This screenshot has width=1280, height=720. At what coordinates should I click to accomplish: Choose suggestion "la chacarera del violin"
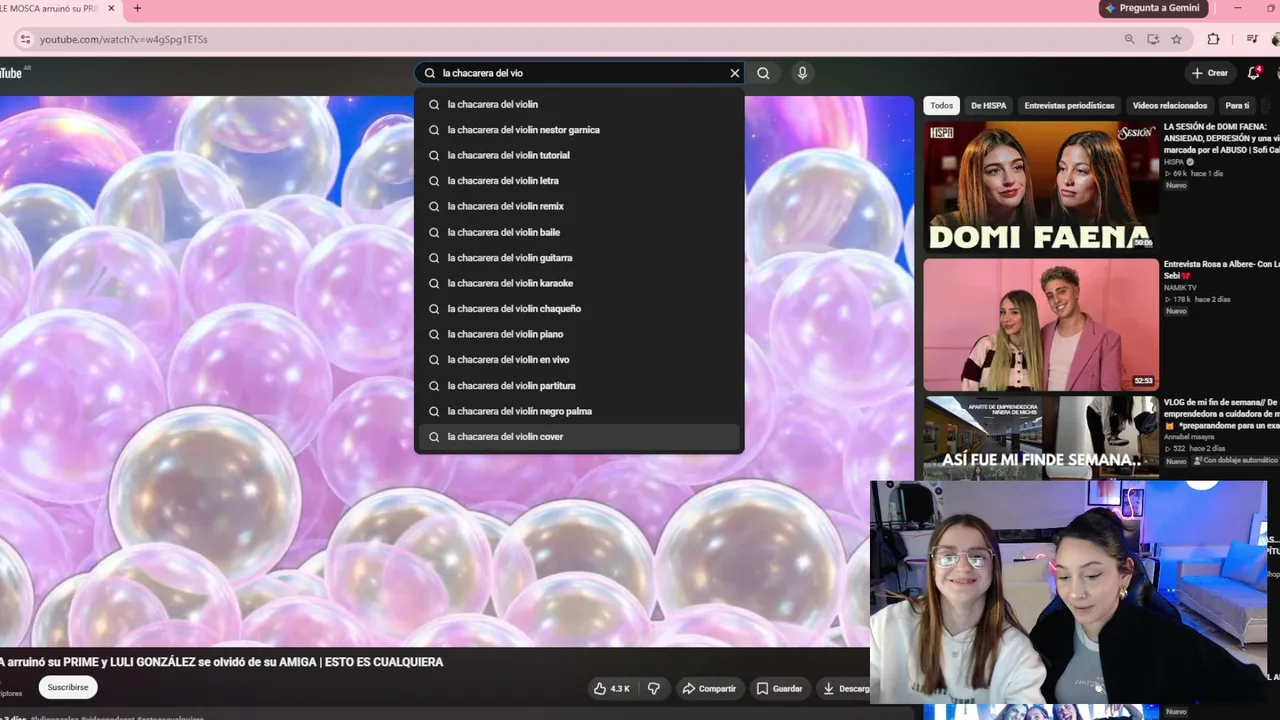[x=579, y=104]
